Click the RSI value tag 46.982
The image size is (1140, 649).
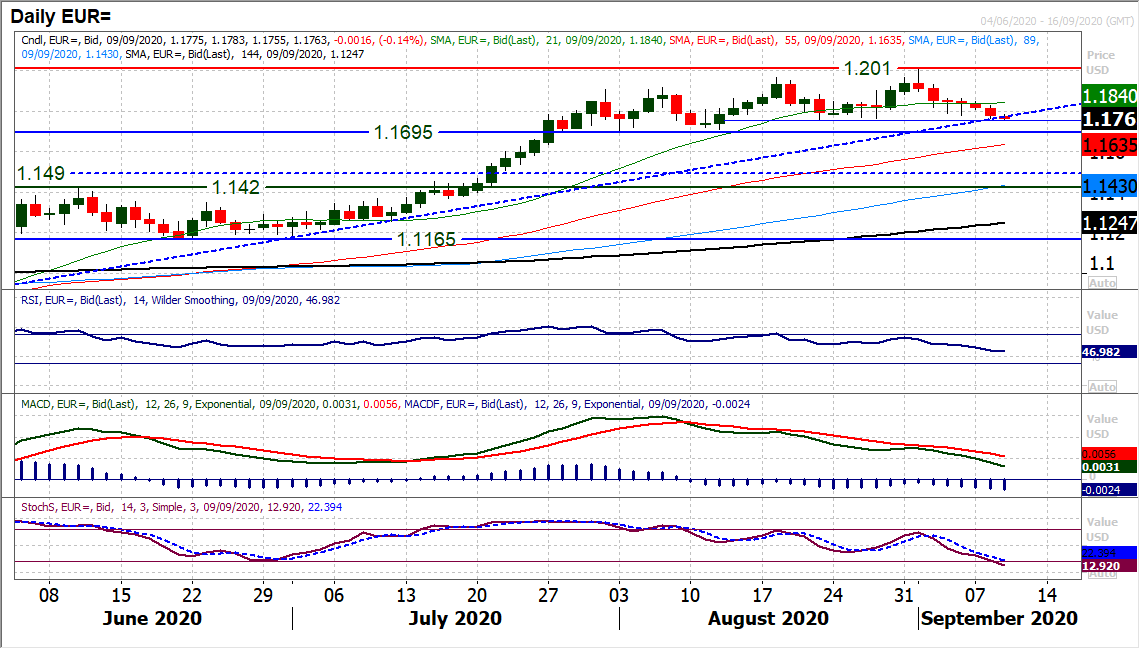click(1110, 352)
